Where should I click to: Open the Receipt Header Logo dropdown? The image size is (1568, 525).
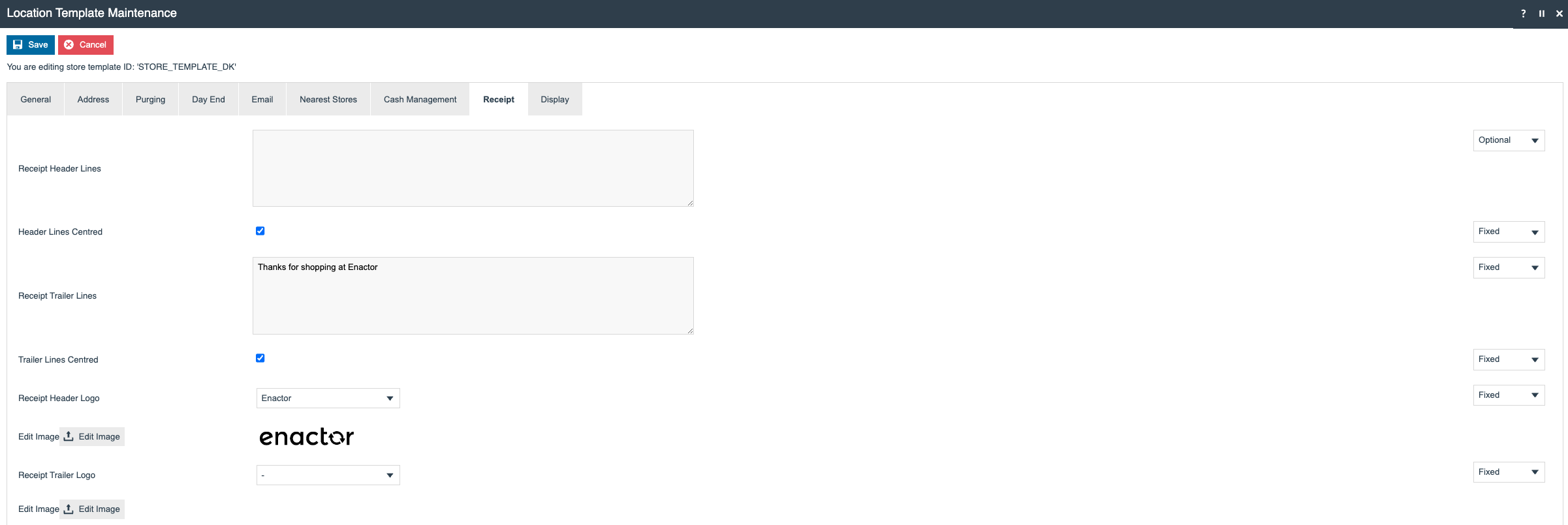coord(328,398)
